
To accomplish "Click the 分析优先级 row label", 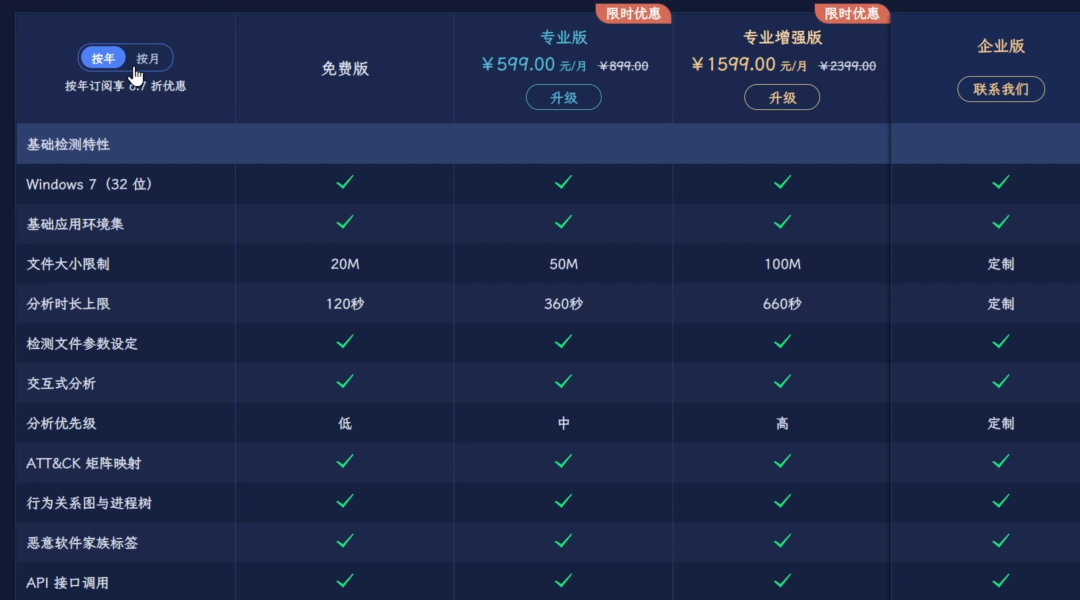I will pyautogui.click(x=61, y=424).
